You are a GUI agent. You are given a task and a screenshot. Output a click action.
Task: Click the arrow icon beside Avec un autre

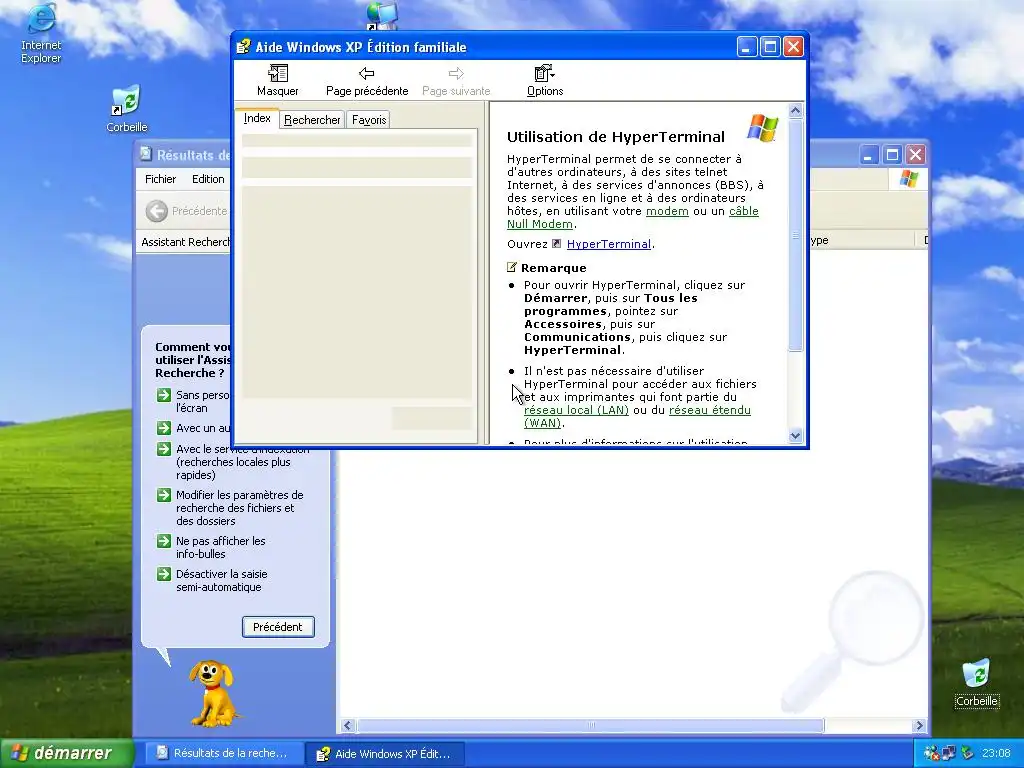click(x=163, y=428)
